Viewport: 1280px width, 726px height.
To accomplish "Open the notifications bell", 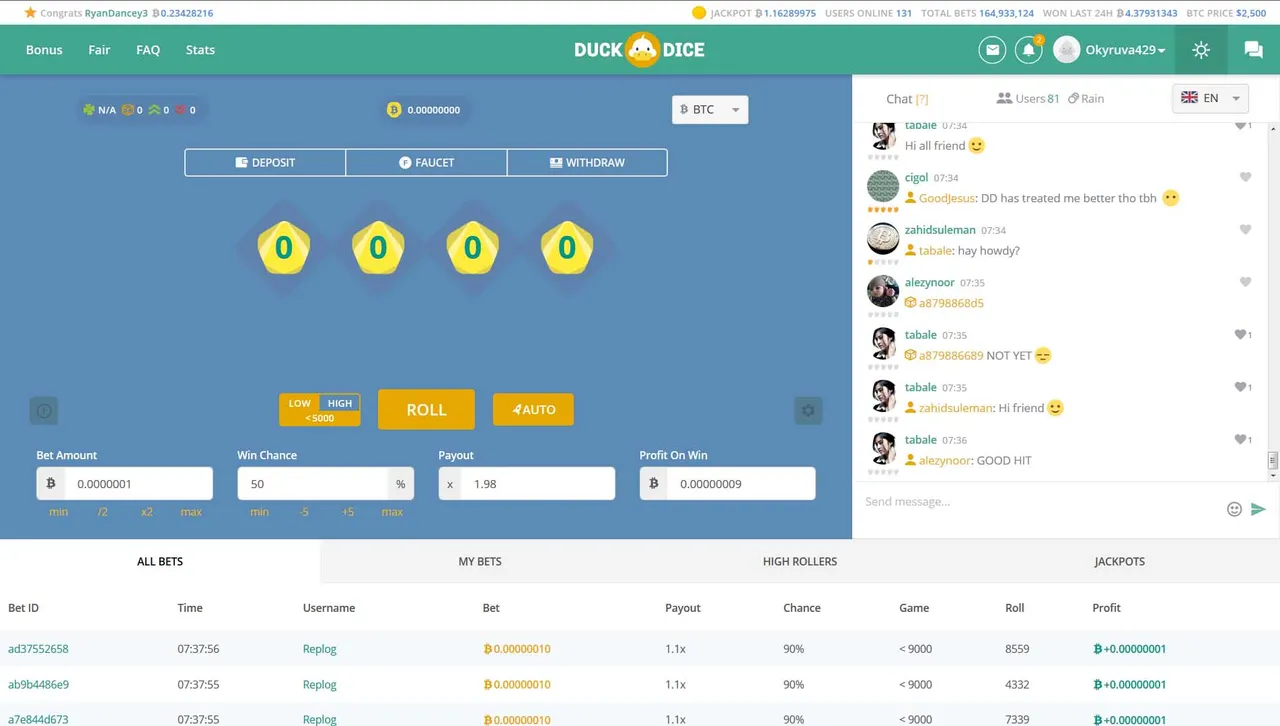I will (1028, 50).
